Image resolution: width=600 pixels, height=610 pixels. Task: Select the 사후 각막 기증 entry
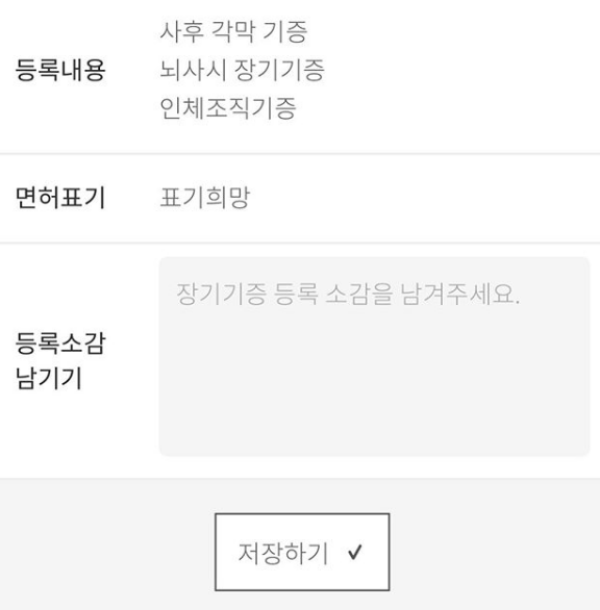coord(233,32)
